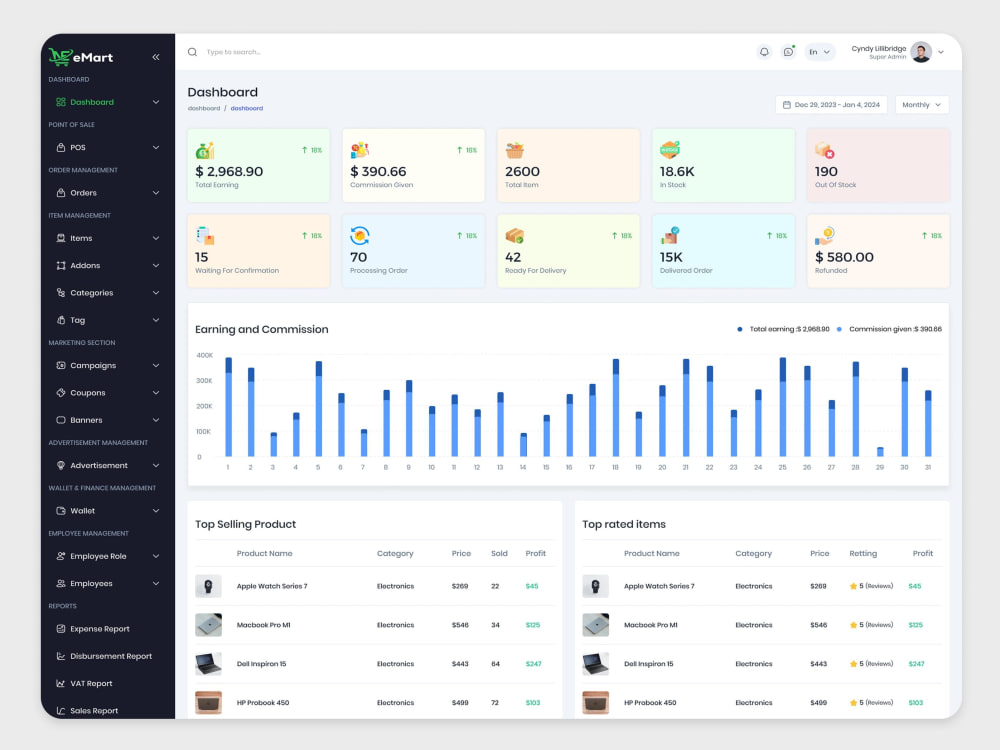Viewport: 1000px width, 750px height.
Task: Click the search magnifier icon
Action: pyautogui.click(x=192, y=52)
